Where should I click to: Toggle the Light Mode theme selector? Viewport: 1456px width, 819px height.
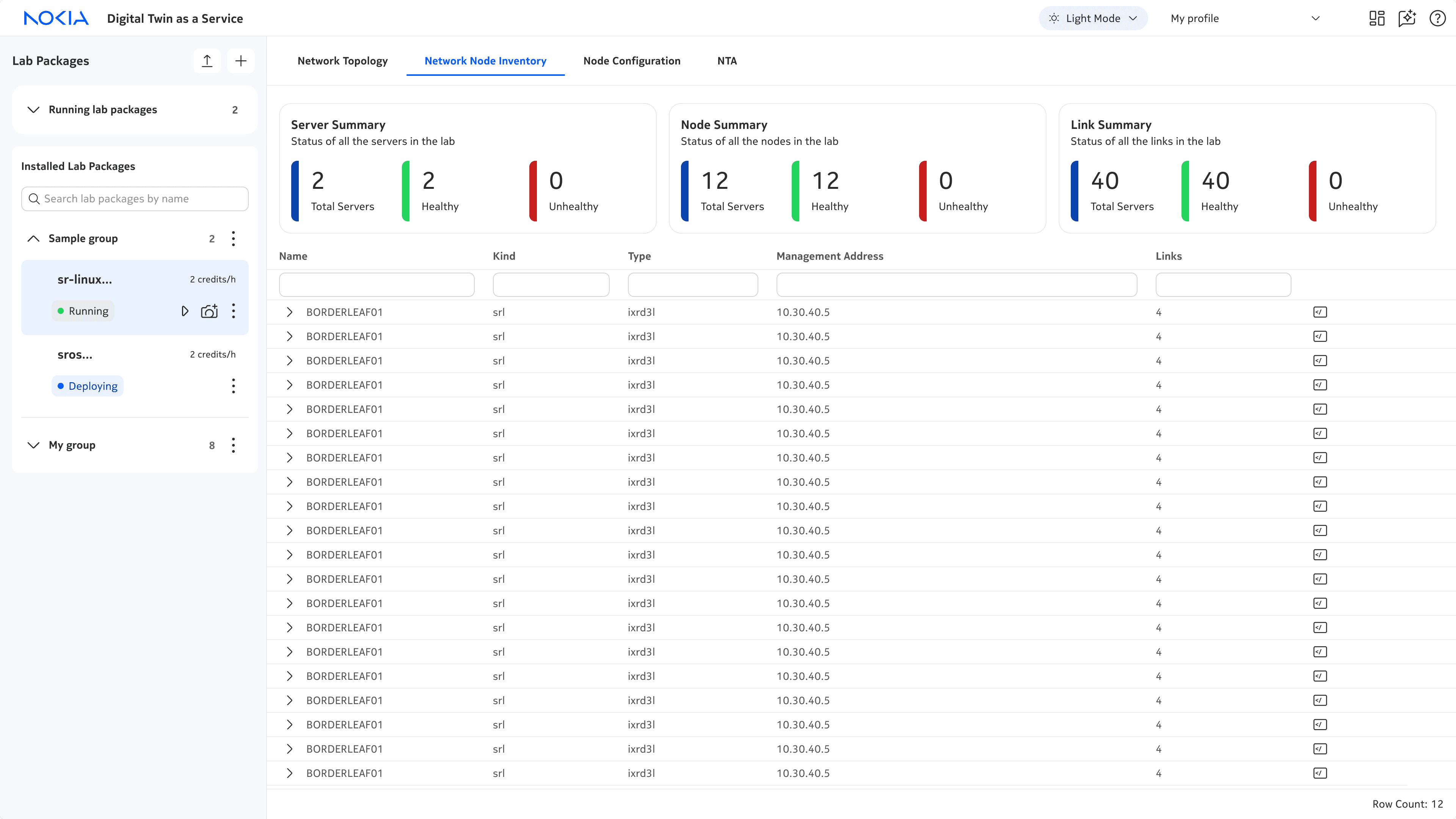tap(1092, 18)
